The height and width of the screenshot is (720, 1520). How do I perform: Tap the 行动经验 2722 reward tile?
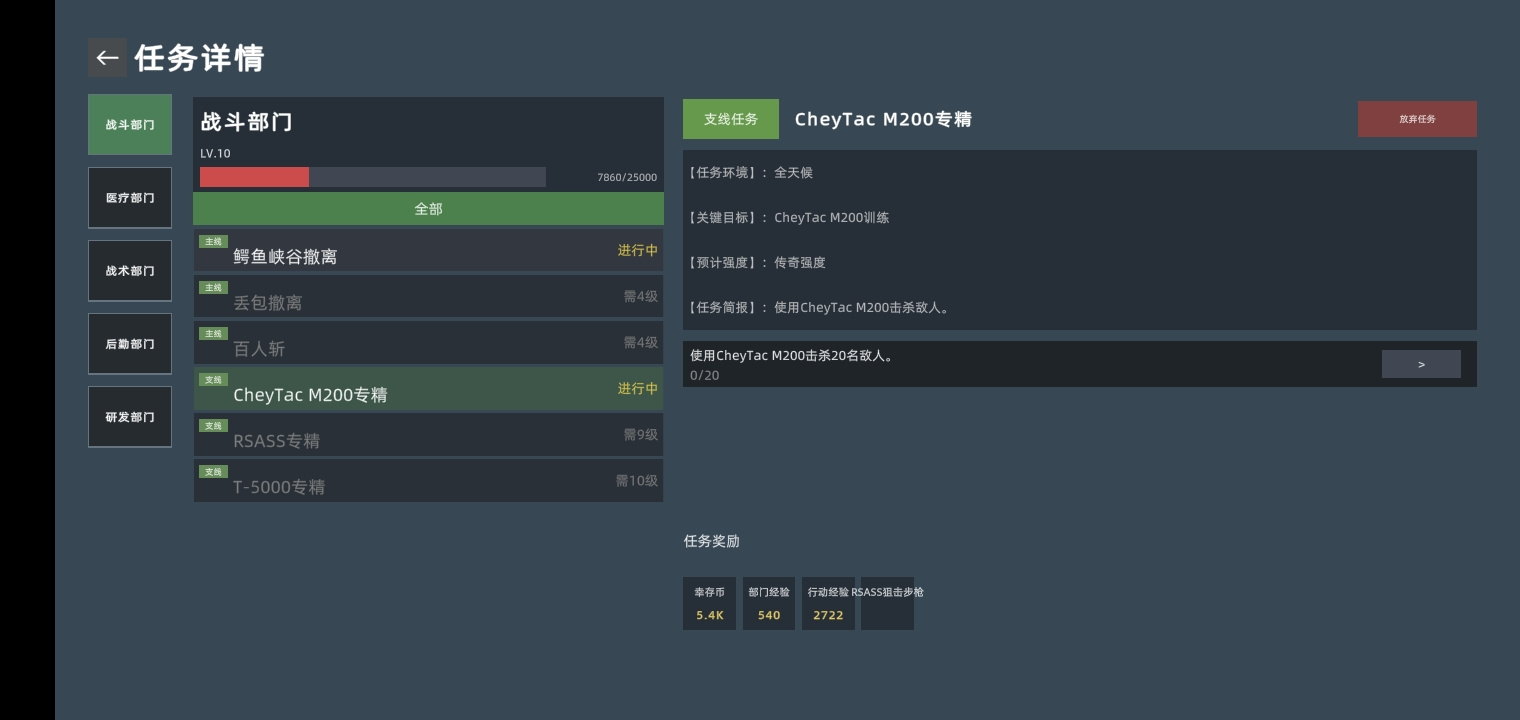click(x=828, y=603)
